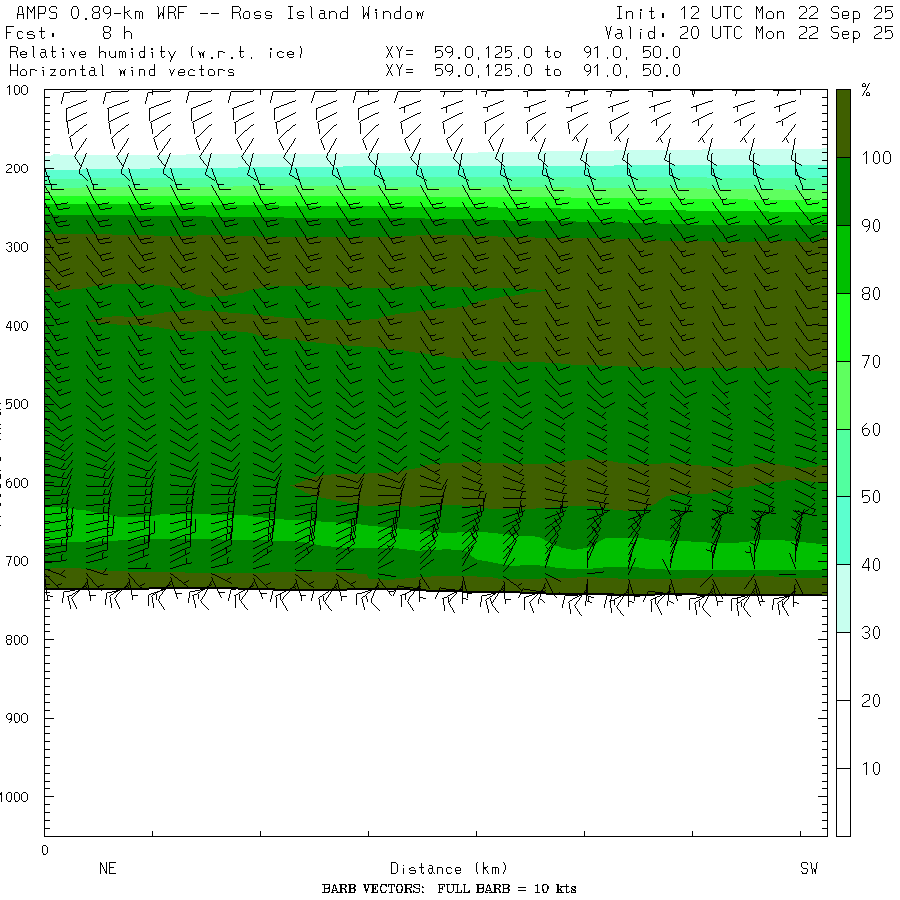Click the 'Init: 12 UTC Mon 22 Sep 25' text

click(754, 13)
